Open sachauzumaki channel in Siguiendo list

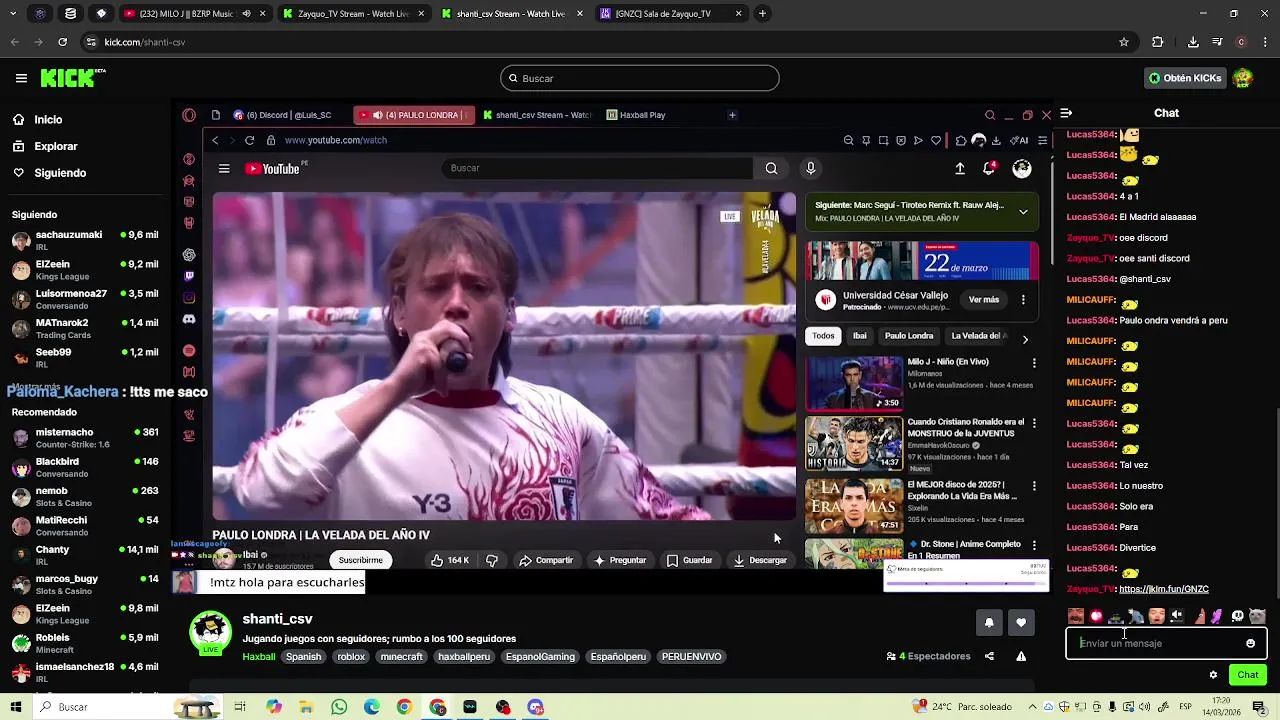85,240
